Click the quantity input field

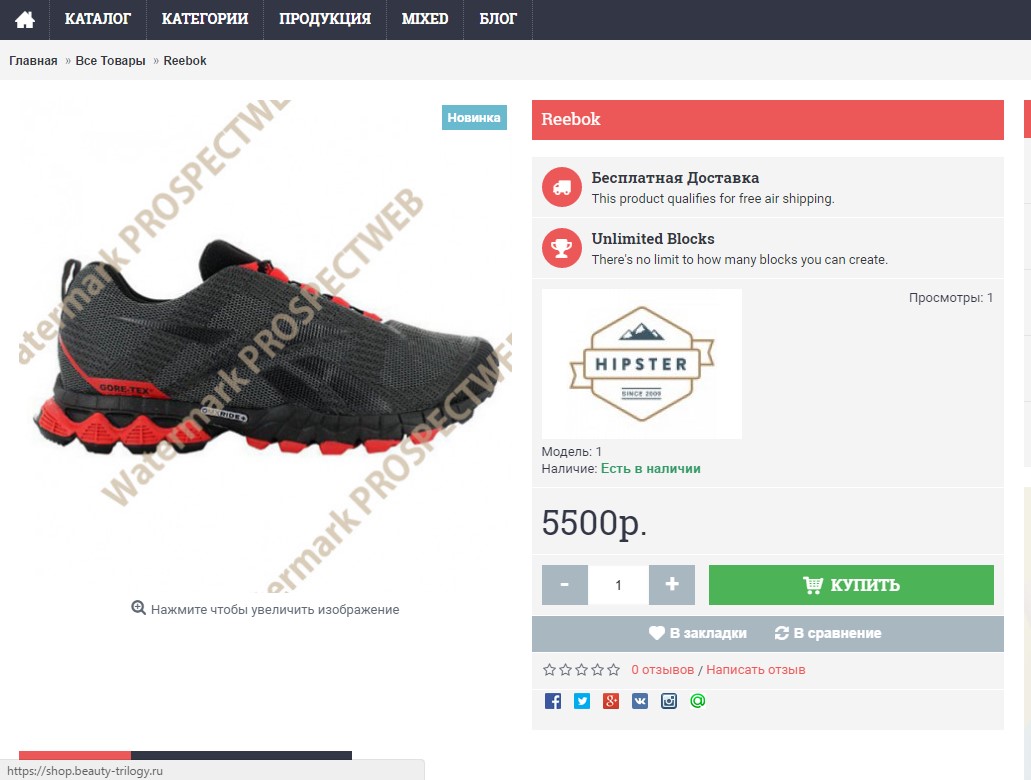click(618, 585)
